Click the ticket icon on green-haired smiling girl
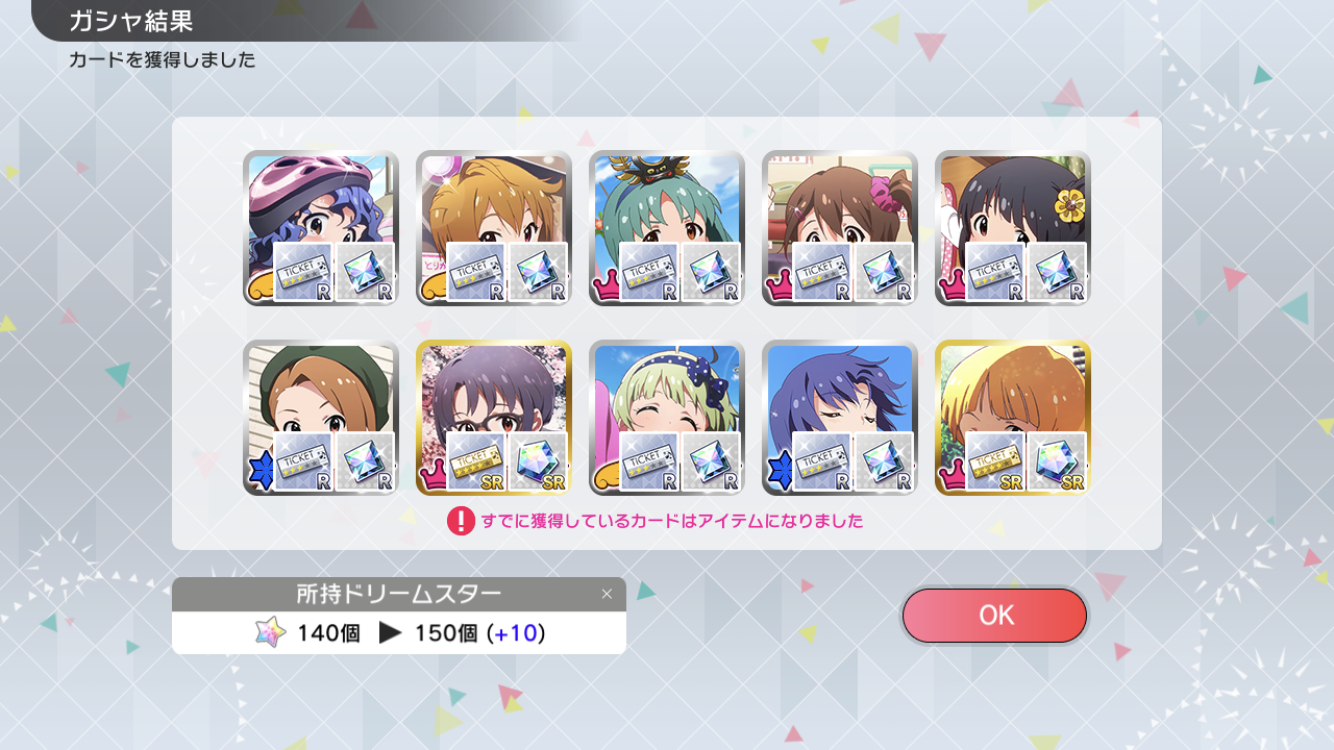Image resolution: width=1334 pixels, height=750 pixels. [x=649, y=462]
